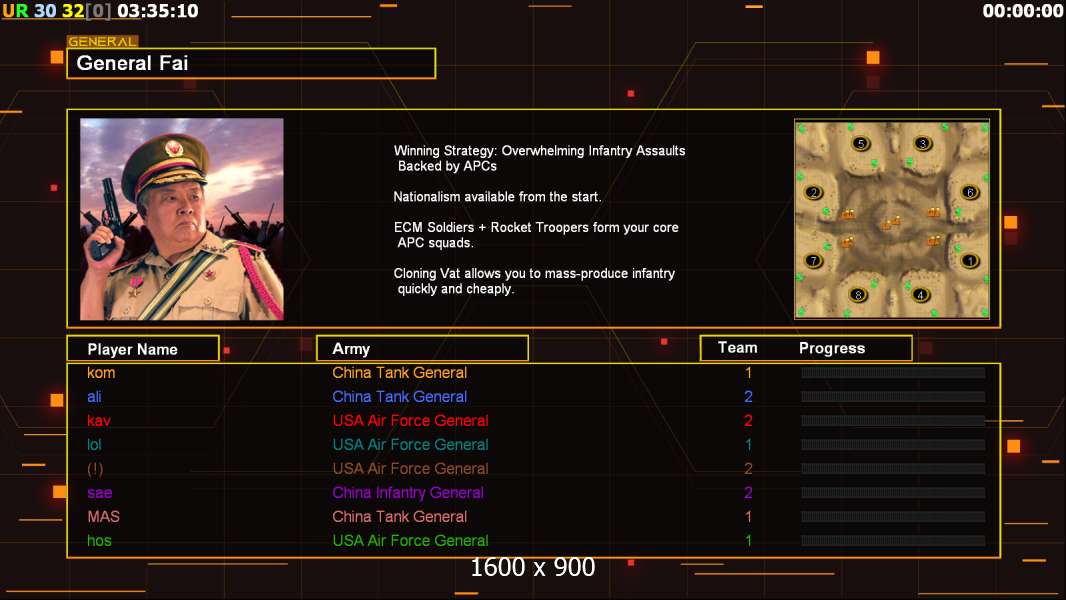Image resolution: width=1066 pixels, height=600 pixels.
Task: Click the Nationalism available text line
Action: pos(497,197)
